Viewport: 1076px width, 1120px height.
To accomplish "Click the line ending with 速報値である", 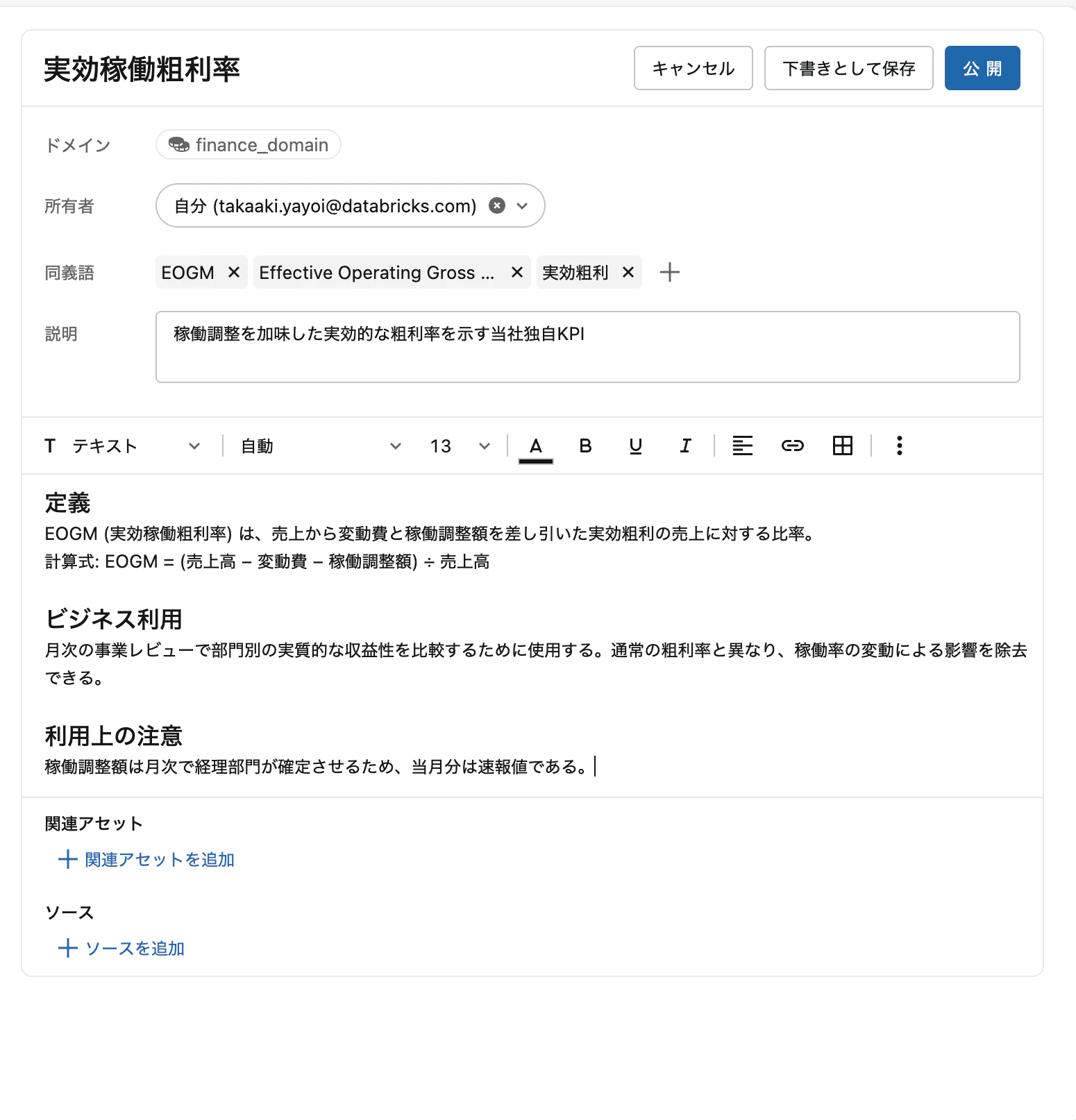I will 318,767.
